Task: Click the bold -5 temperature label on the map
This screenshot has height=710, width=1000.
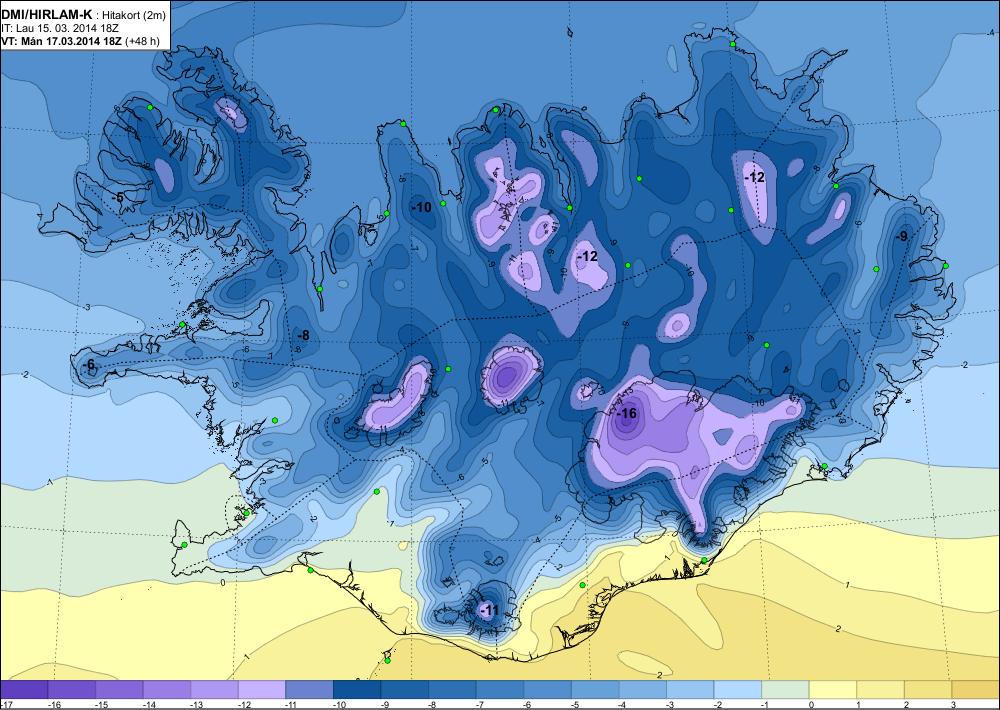Action: point(117,197)
